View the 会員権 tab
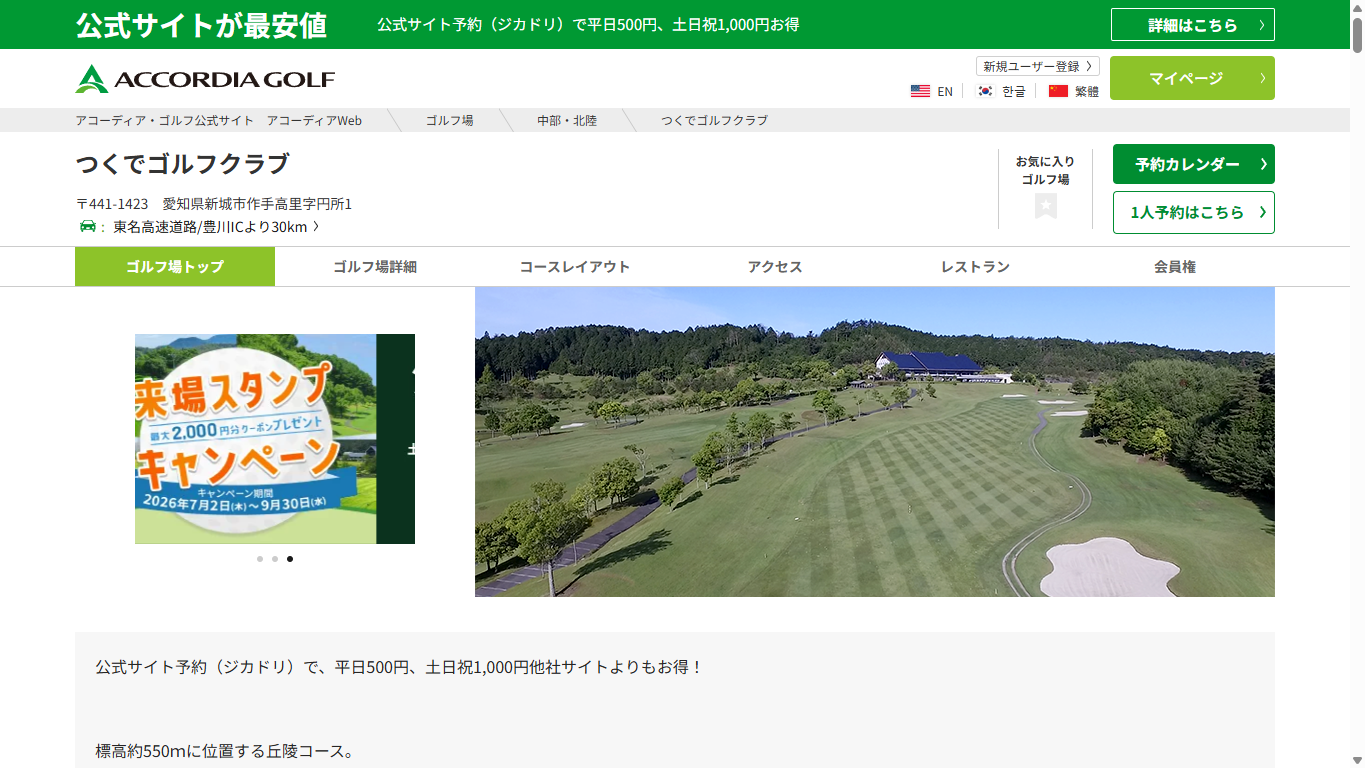Image resolution: width=1365 pixels, height=768 pixels. click(1175, 267)
